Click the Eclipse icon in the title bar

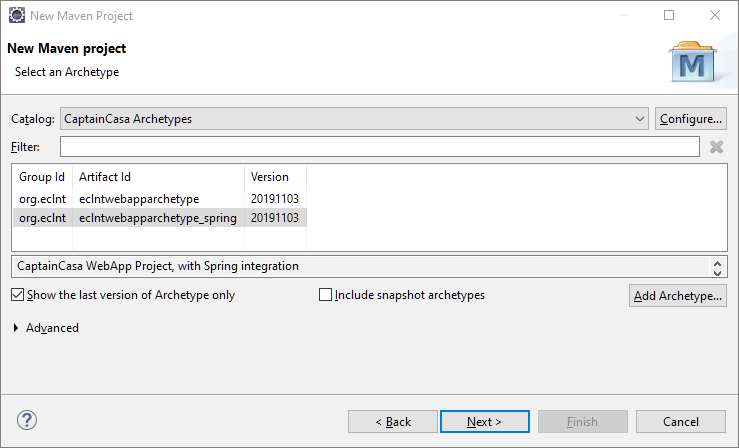point(17,15)
